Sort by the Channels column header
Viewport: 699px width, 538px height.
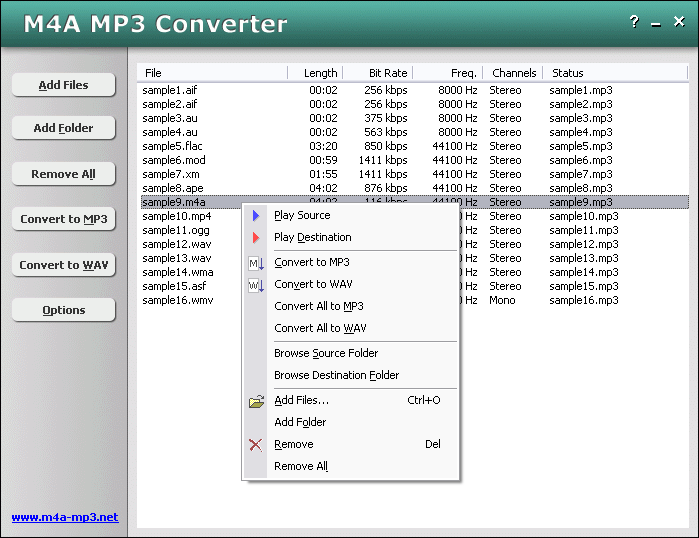[513, 73]
